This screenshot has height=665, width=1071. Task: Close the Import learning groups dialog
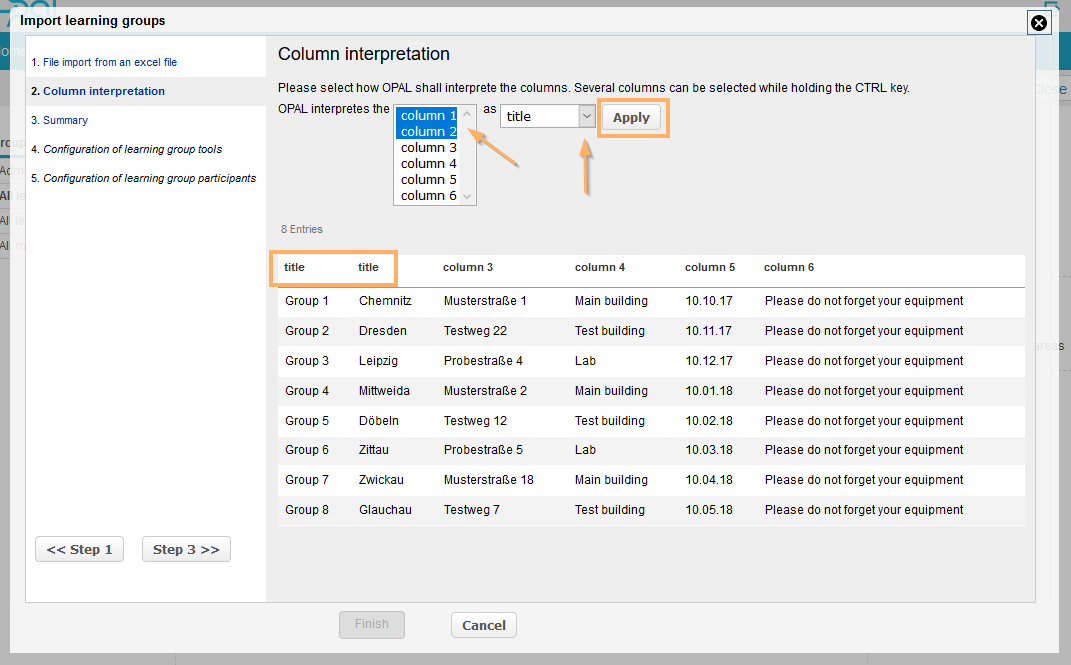tap(1039, 22)
